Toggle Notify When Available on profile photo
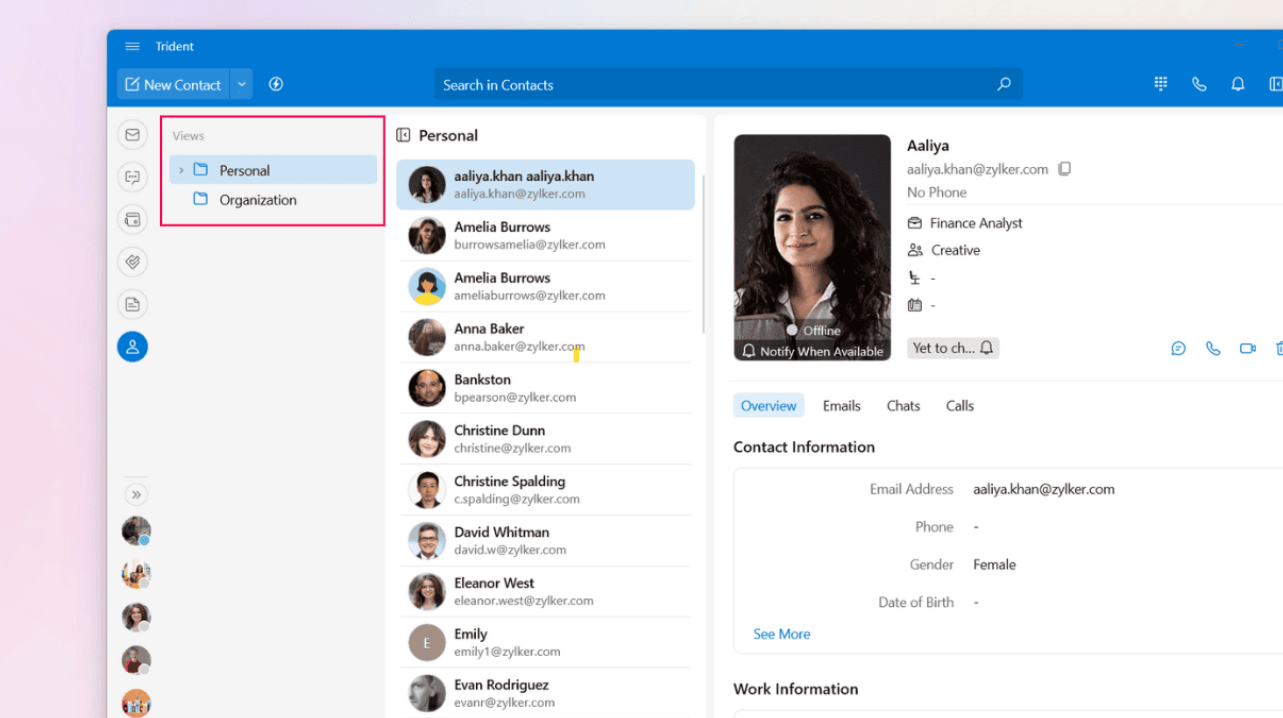This screenshot has width=1283, height=718. (812, 351)
